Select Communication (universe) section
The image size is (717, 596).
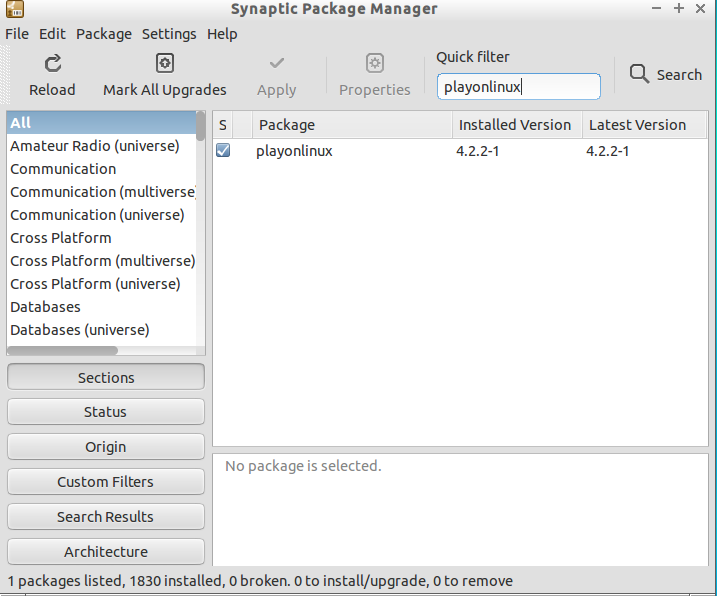[x=102, y=215]
